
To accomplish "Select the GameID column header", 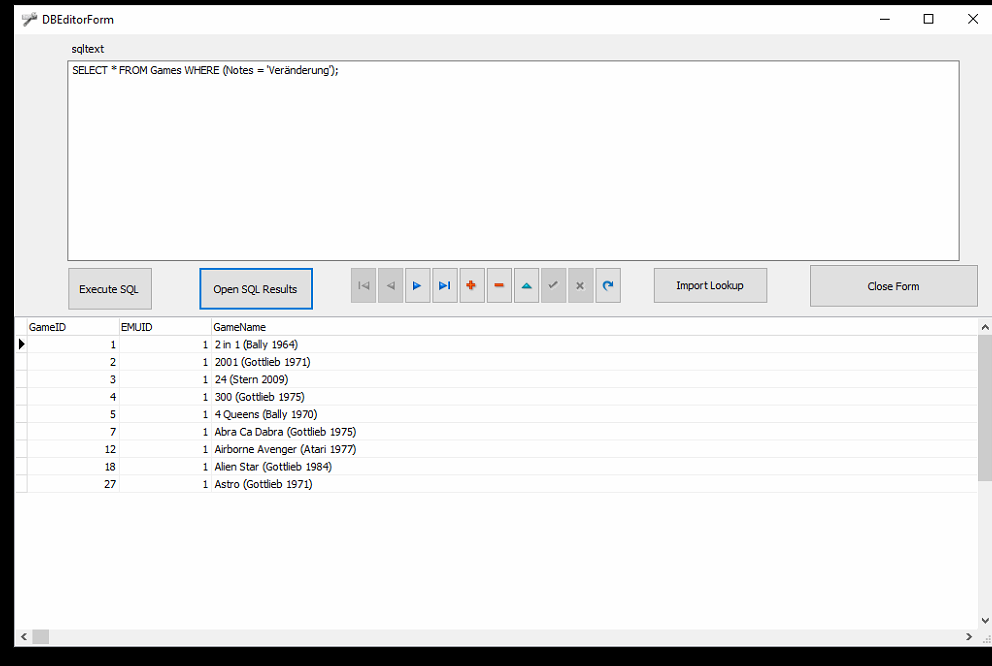I will click(x=73, y=327).
